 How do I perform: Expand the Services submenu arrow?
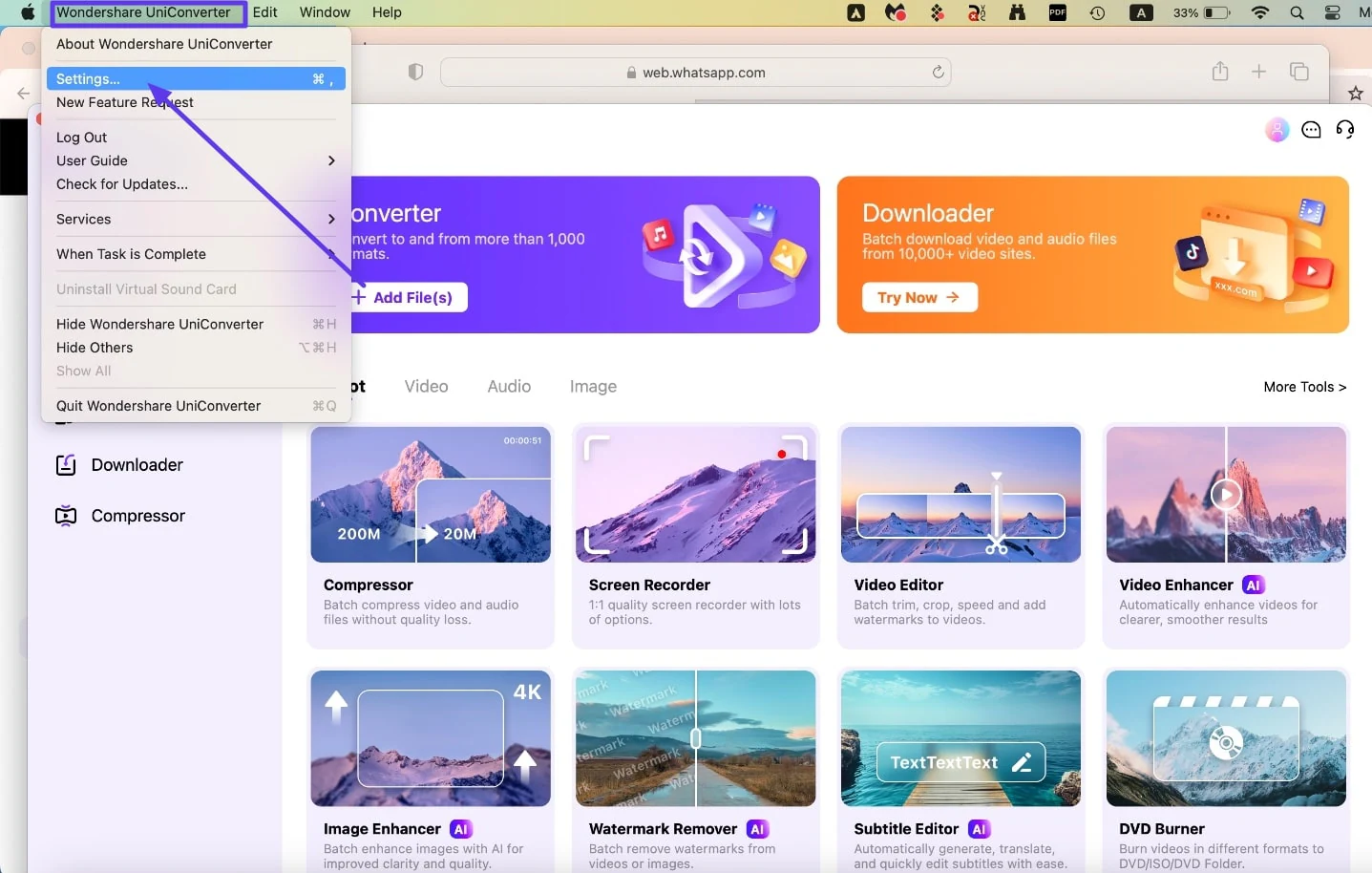click(x=331, y=219)
